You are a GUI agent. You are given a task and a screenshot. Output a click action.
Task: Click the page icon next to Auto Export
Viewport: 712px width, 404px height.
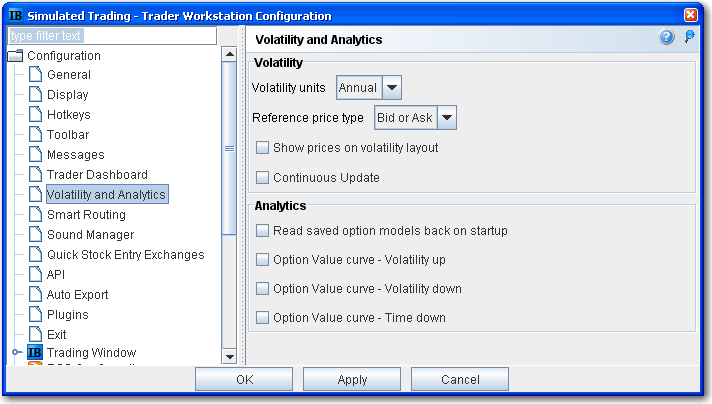(x=35, y=294)
